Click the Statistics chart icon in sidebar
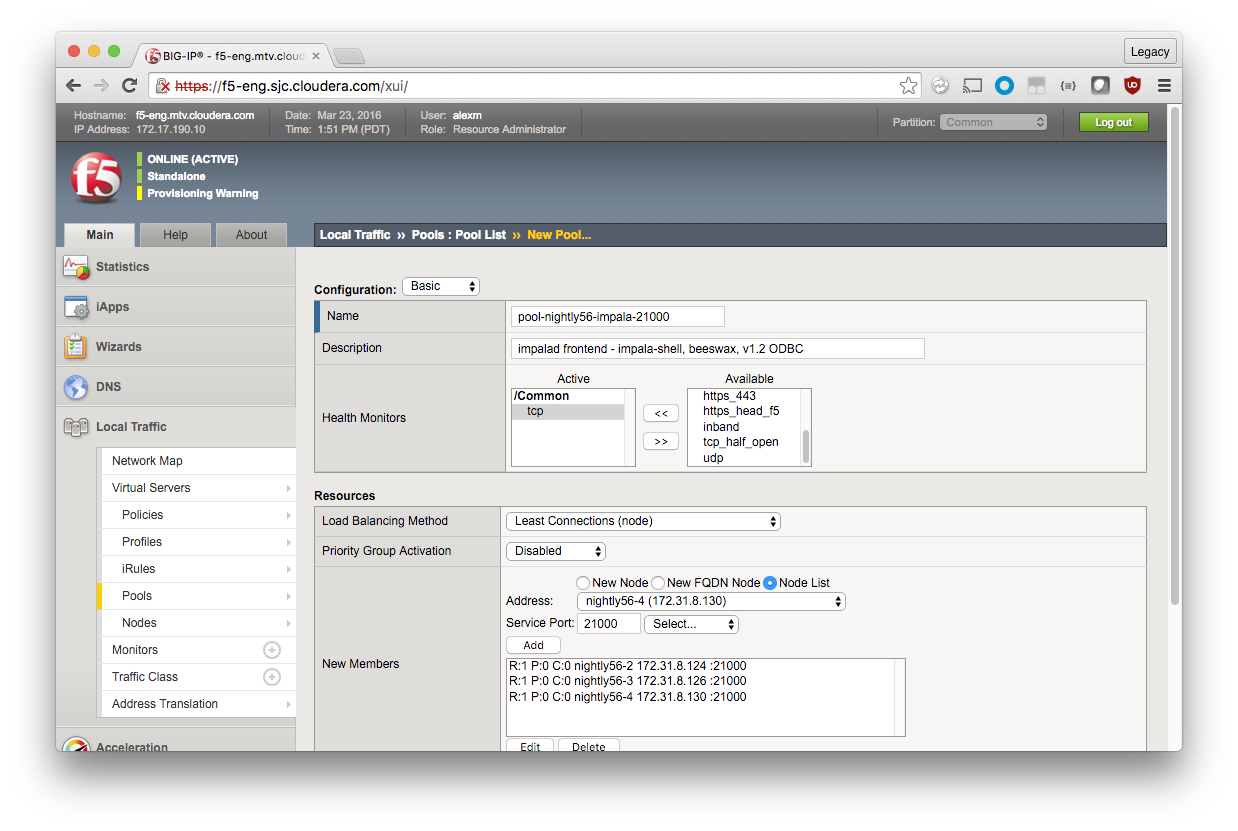This screenshot has width=1238, height=831. 77,267
